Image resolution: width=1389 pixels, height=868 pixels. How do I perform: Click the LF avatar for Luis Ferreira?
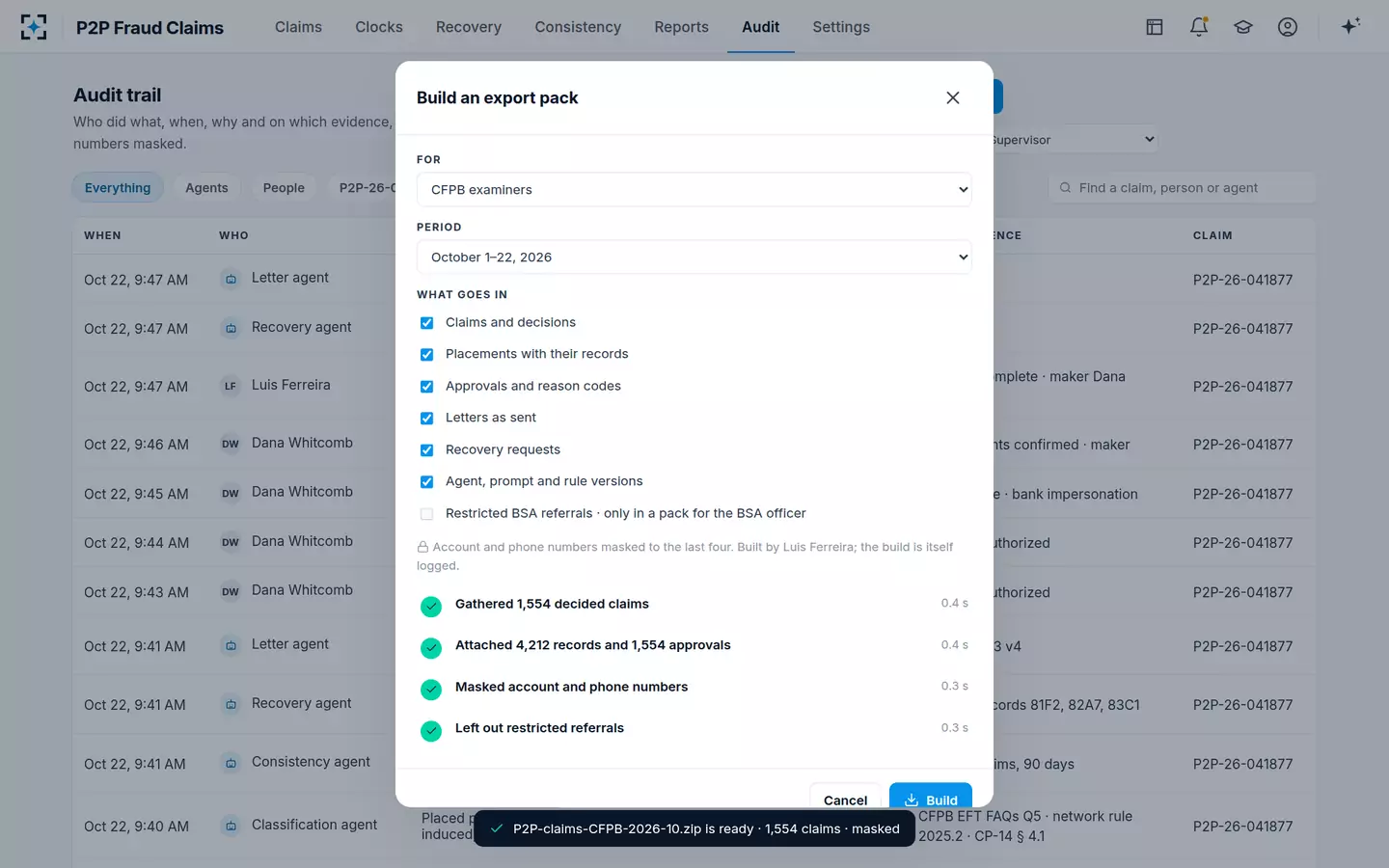[x=231, y=387]
